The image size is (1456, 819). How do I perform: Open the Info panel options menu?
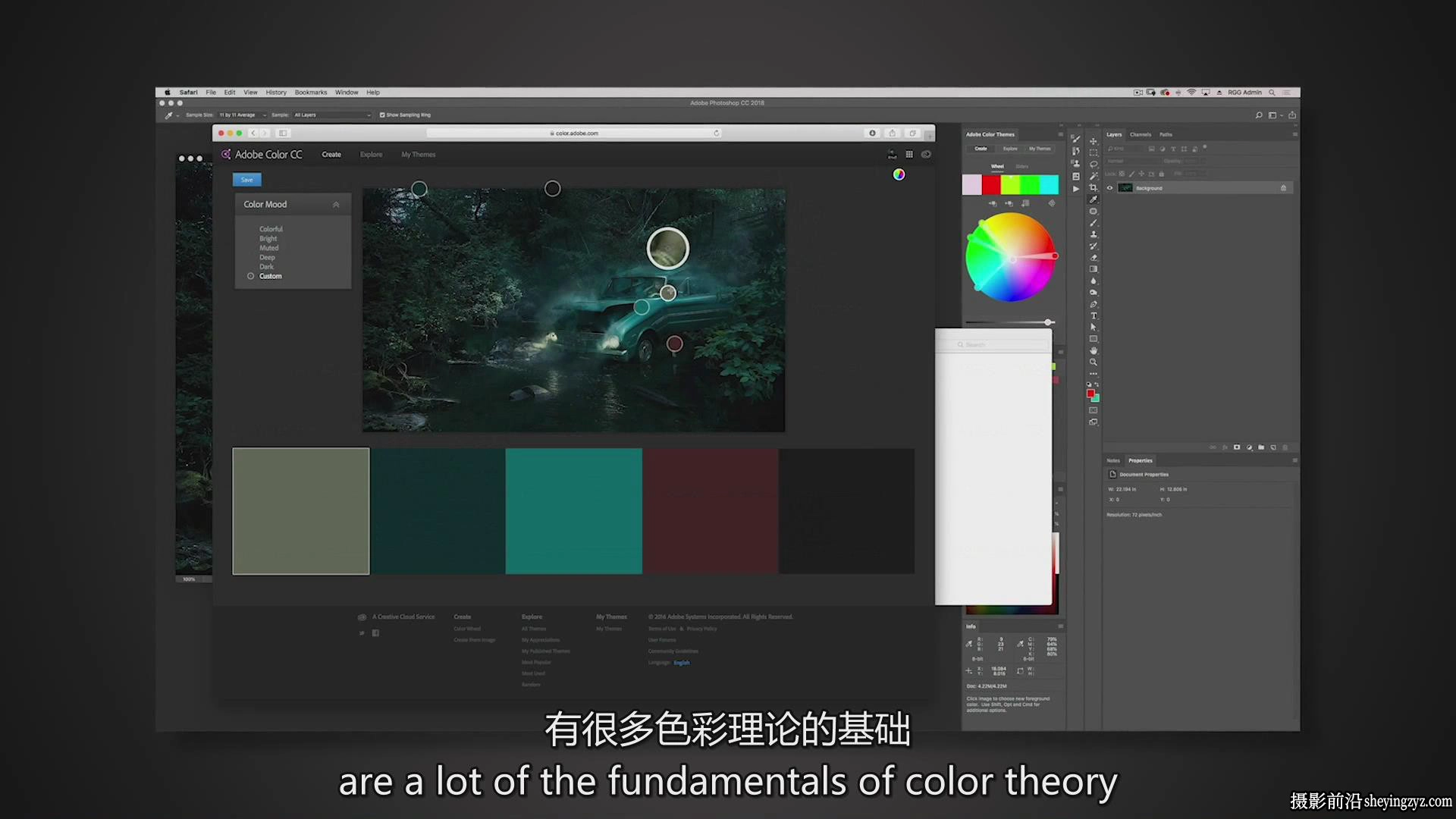1060,626
